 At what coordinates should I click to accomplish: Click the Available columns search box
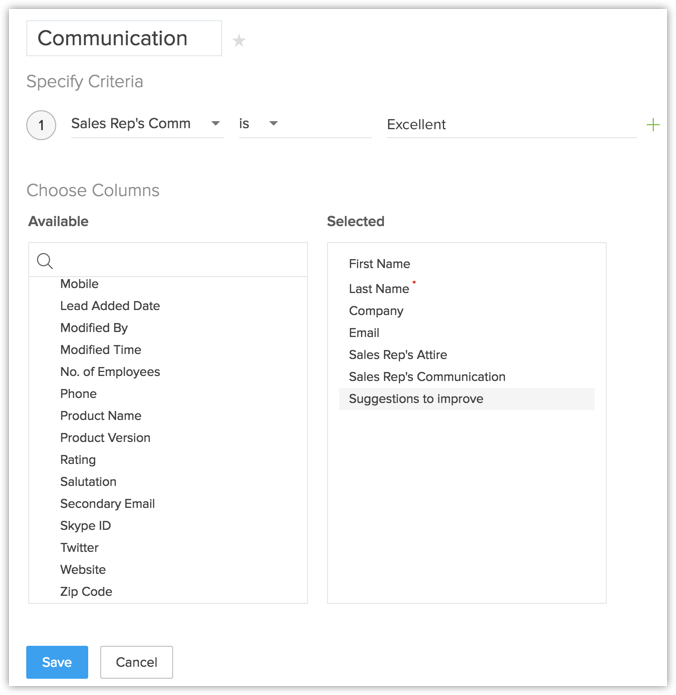180,261
